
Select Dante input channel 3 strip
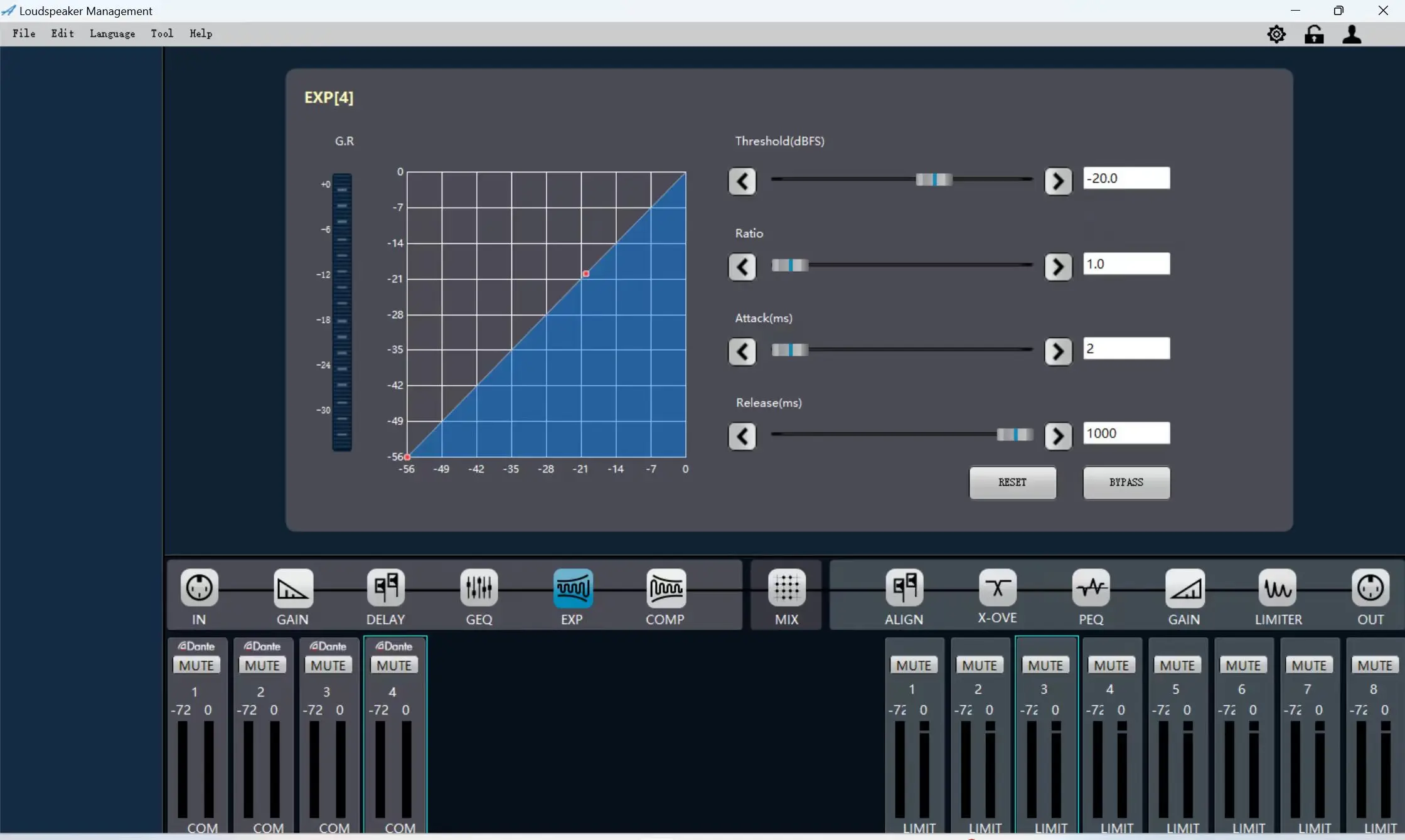(328, 735)
